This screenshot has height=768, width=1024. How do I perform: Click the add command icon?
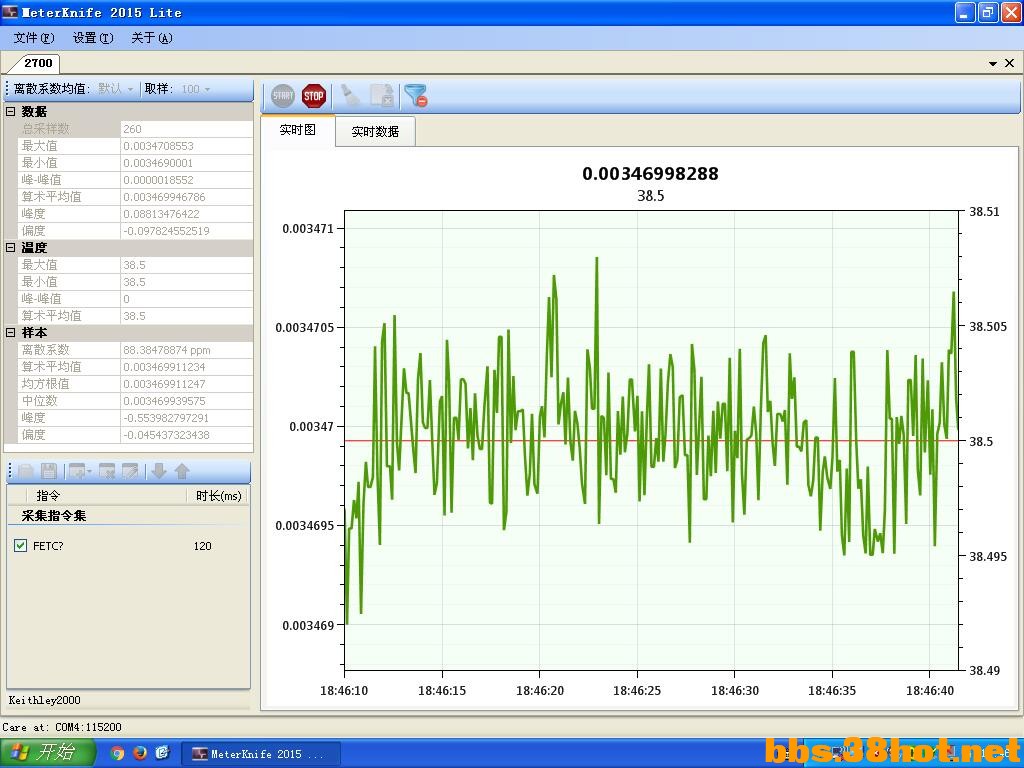76,471
